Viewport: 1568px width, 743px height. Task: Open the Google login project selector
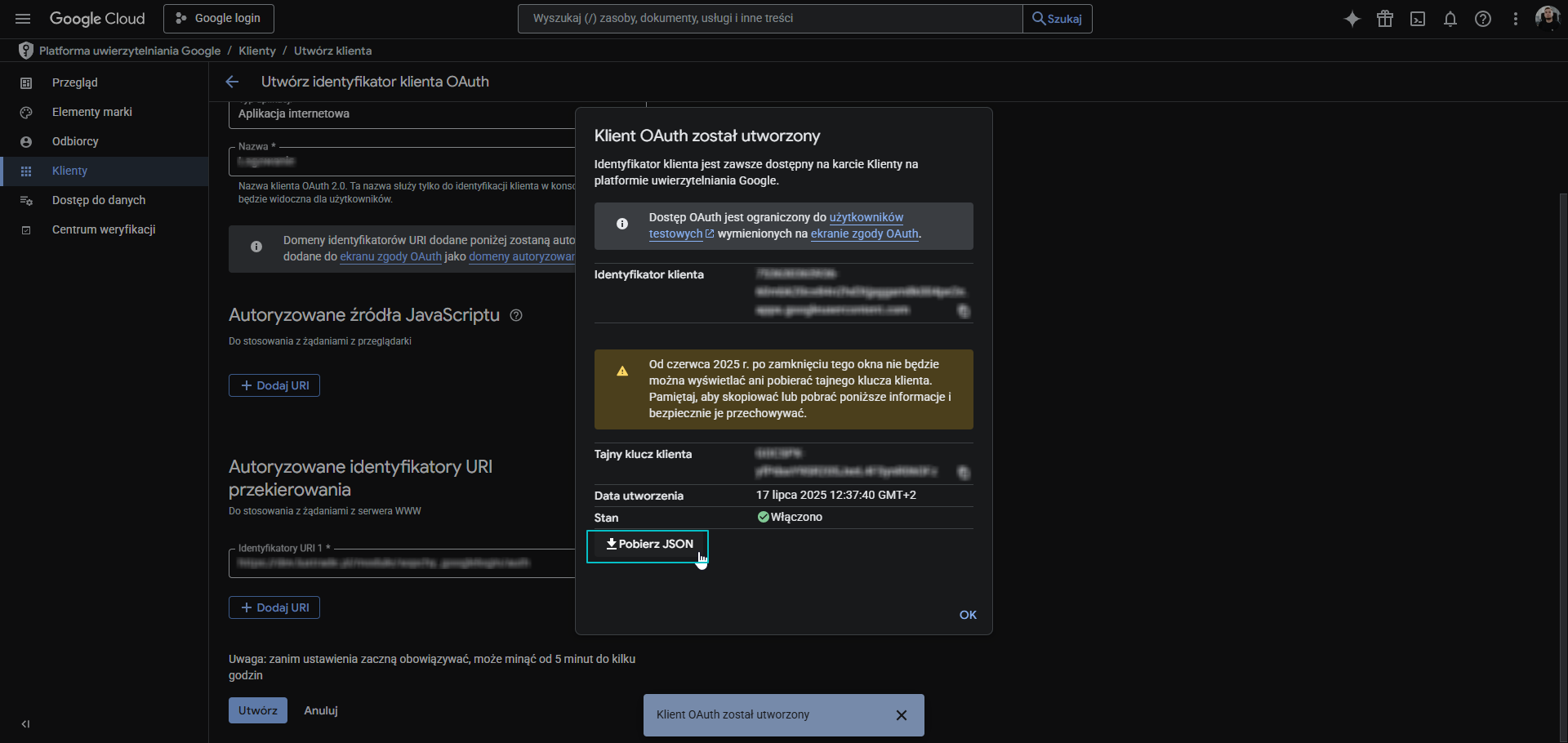[219, 18]
